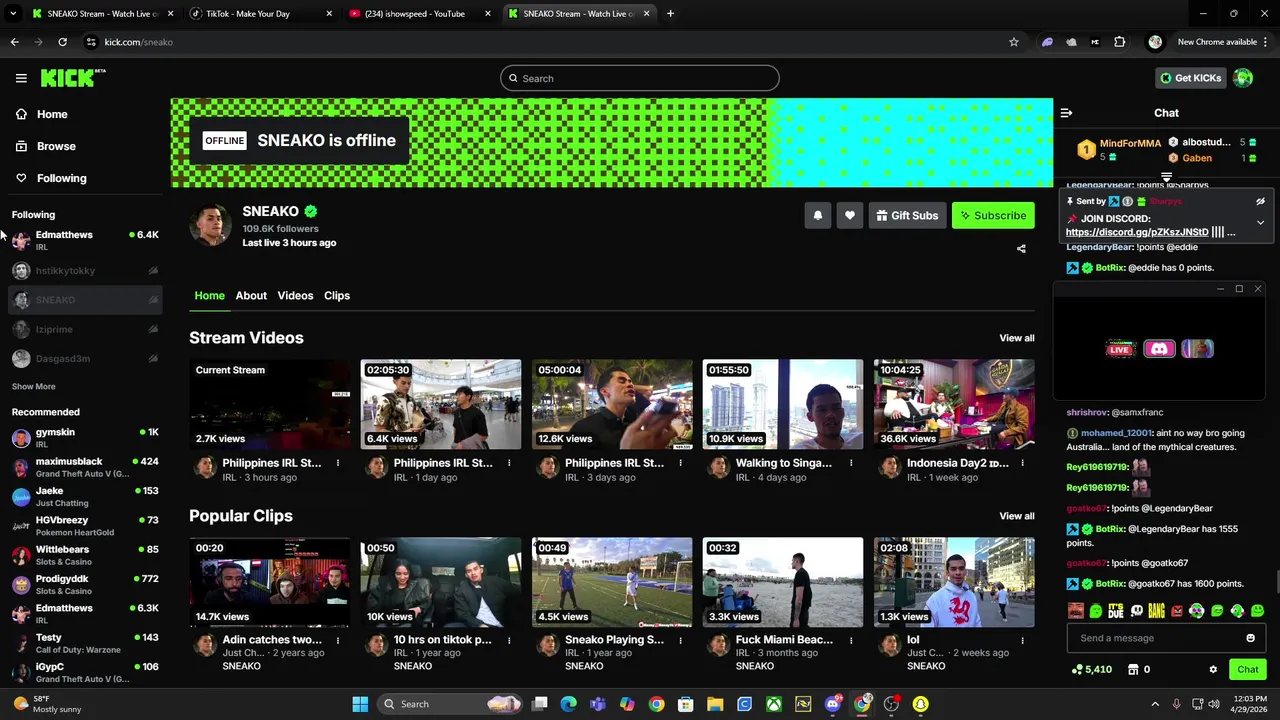The image size is (1280, 720).
Task: Click the Discord pink icon in popup
Action: (x=1159, y=348)
